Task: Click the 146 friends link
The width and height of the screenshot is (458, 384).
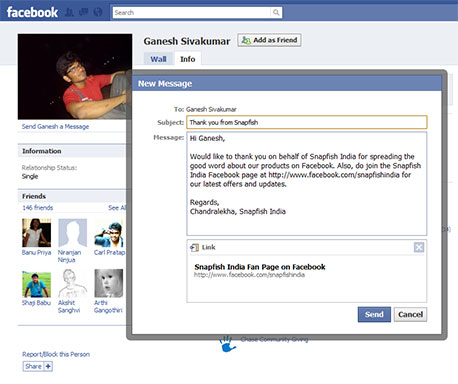Action: pos(38,208)
